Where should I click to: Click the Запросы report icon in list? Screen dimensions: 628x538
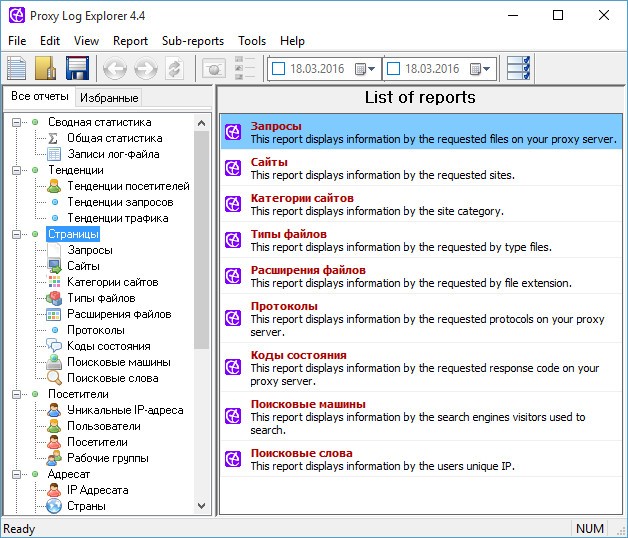click(233, 133)
